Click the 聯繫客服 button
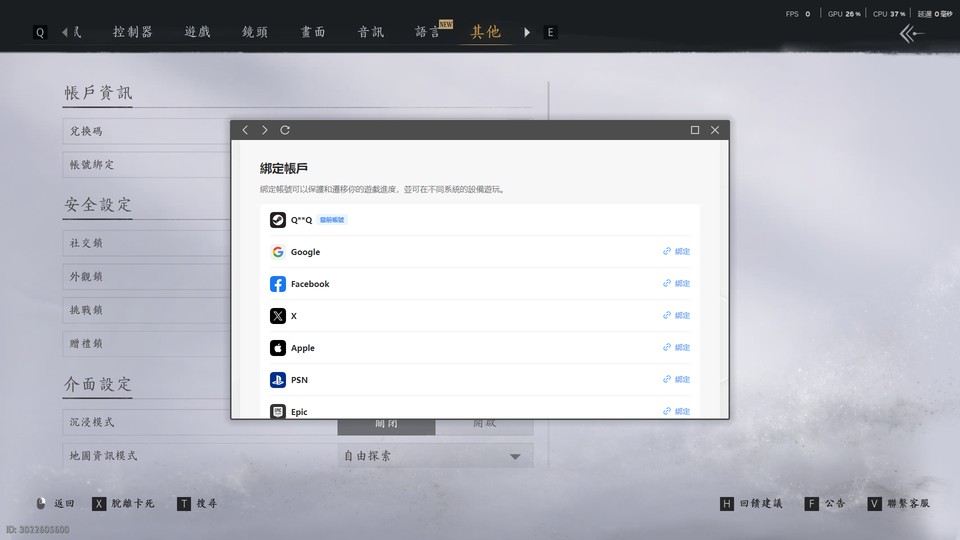960x540 pixels. 898,504
